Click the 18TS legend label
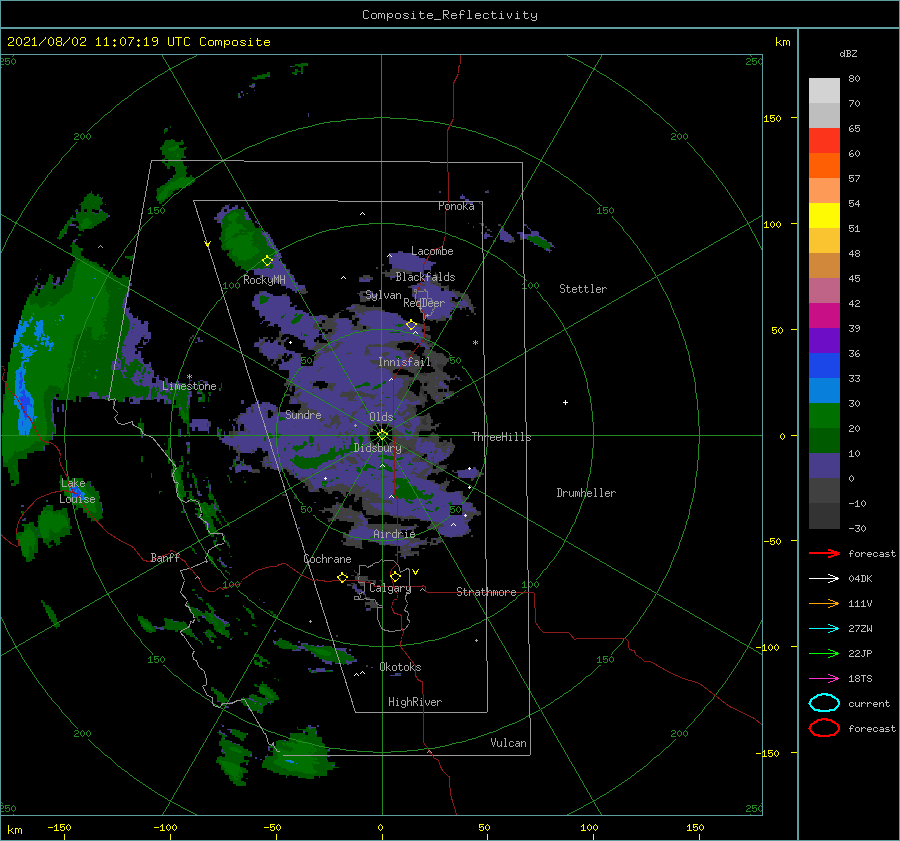 [860, 679]
